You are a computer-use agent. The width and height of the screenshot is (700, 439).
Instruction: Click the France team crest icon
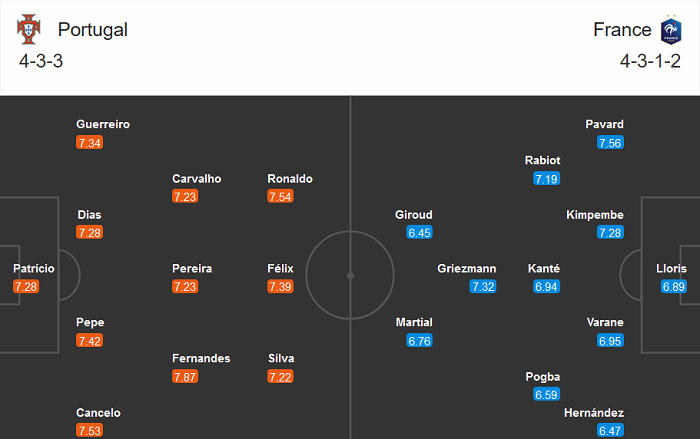coord(669,30)
